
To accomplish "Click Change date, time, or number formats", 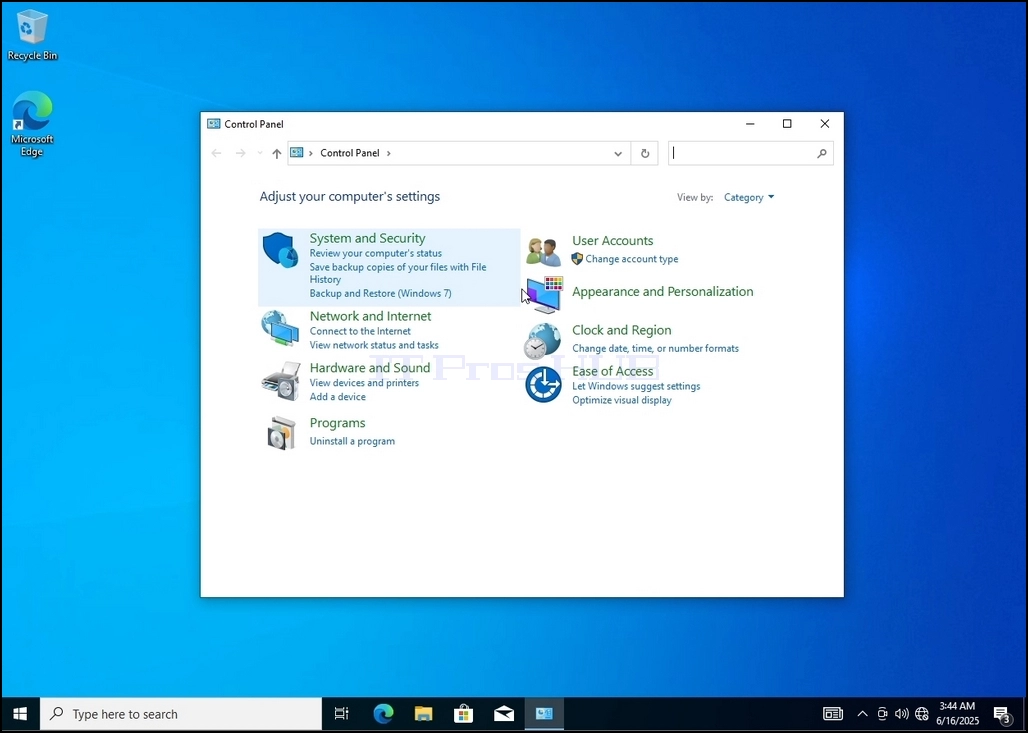I will point(655,348).
